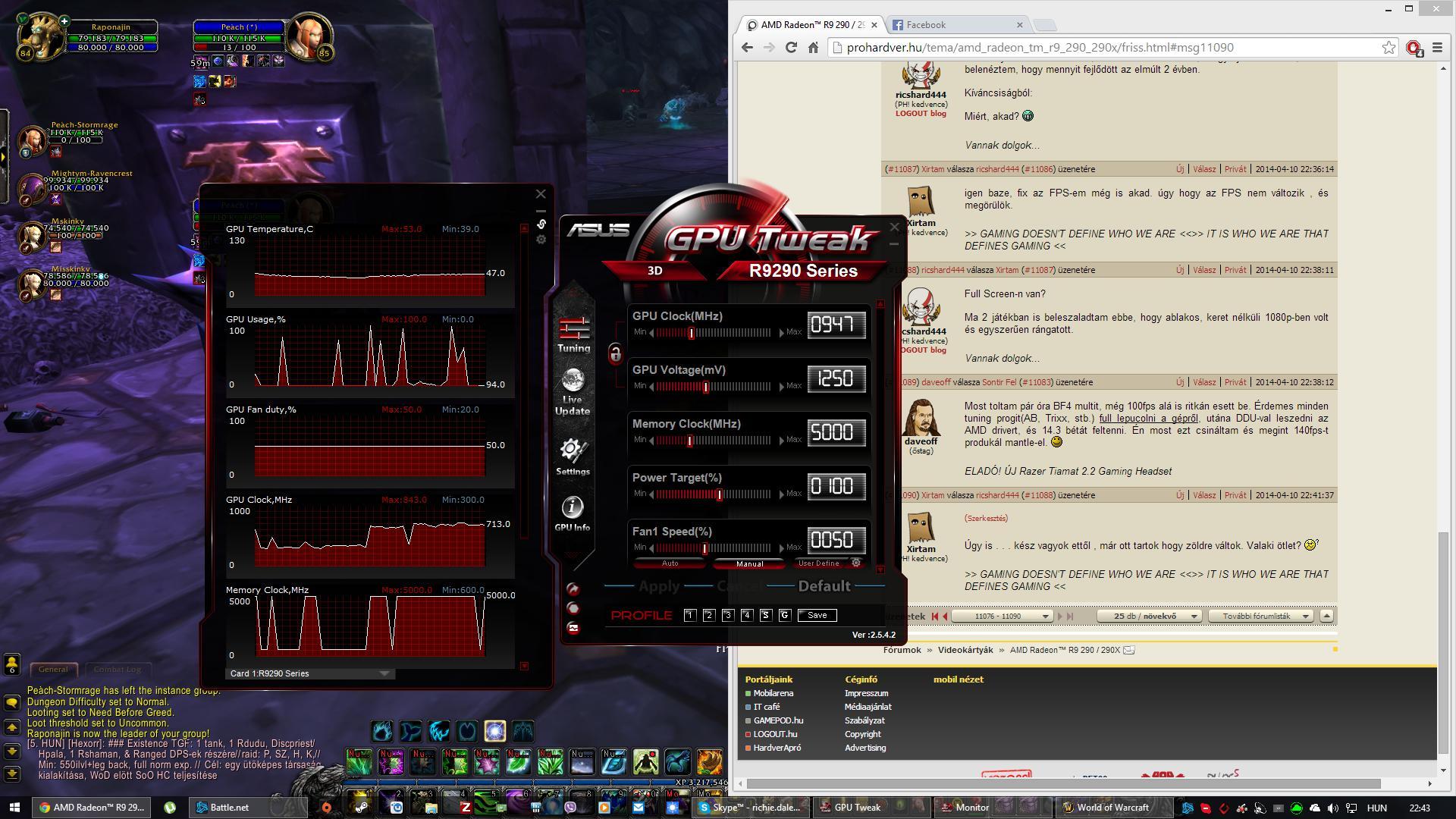Screen dimensions: 1456x819
Task: Select the Manual fan mode
Action: tap(749, 563)
